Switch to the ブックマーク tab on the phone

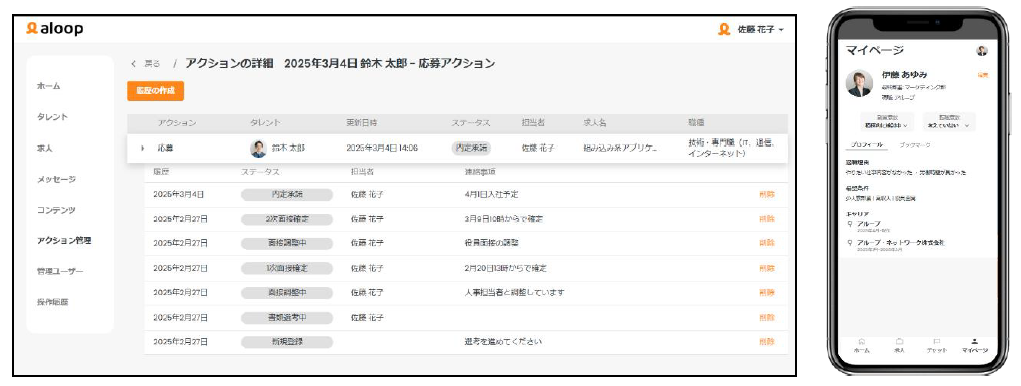[915, 145]
